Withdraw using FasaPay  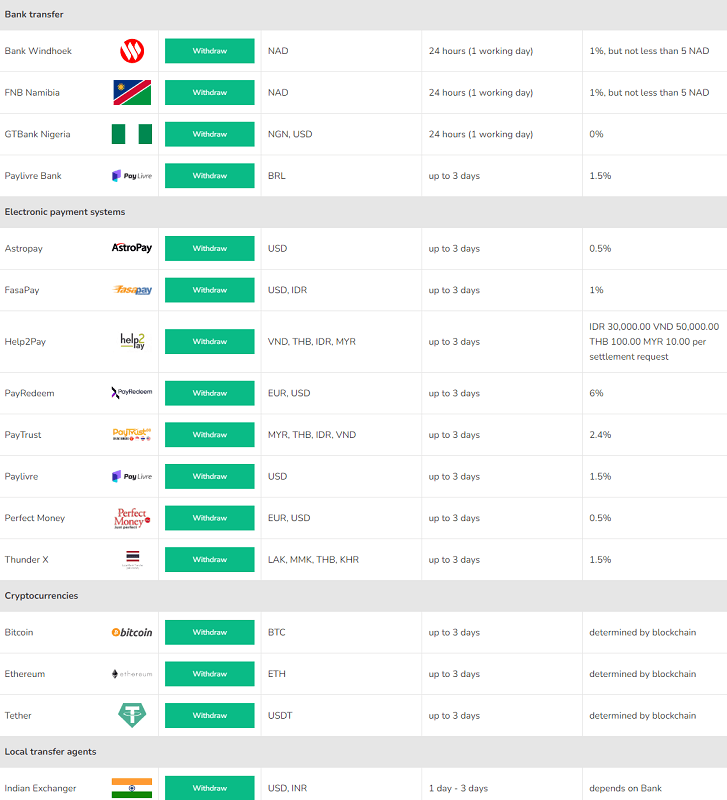210,290
